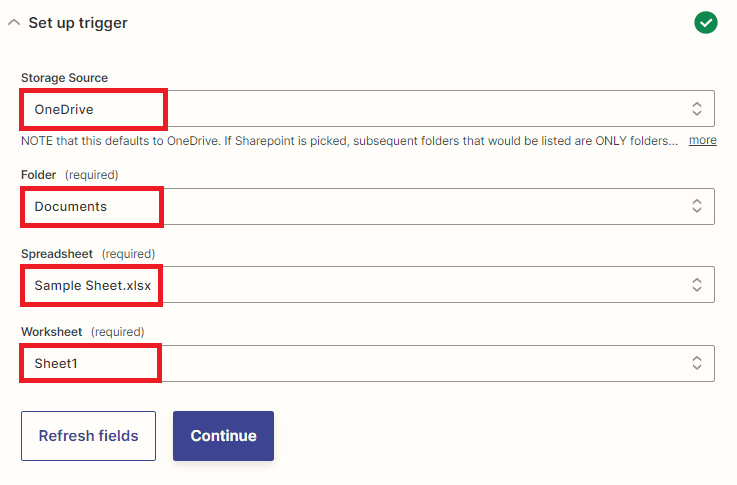This screenshot has height=485, width=737.
Task: Collapse the Set up trigger section chevron
Action: pyautogui.click(x=14, y=22)
